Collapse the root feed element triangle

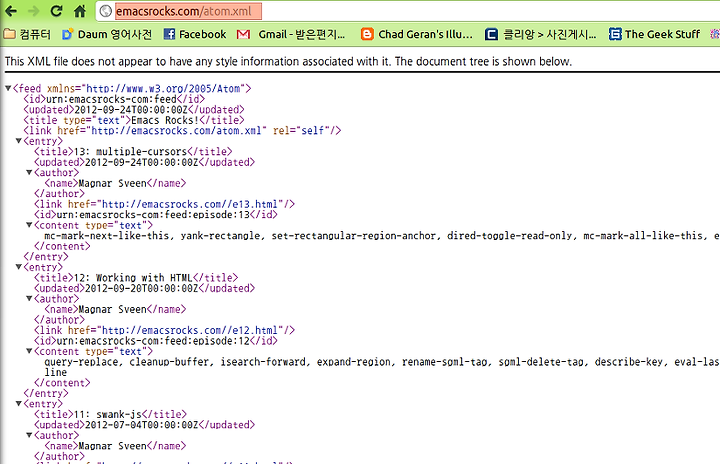(x=8, y=88)
